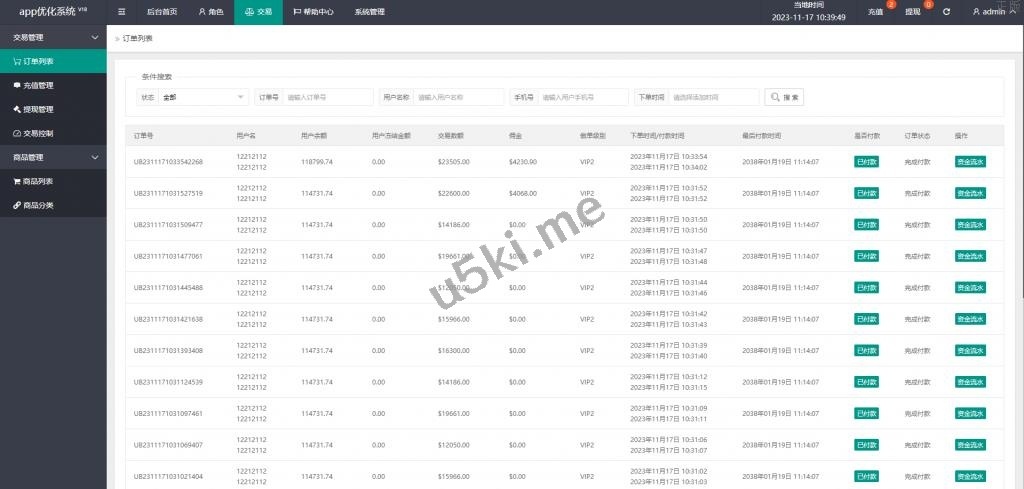The width and height of the screenshot is (1024, 489).
Task: Click the 搜索 button
Action: (784, 97)
